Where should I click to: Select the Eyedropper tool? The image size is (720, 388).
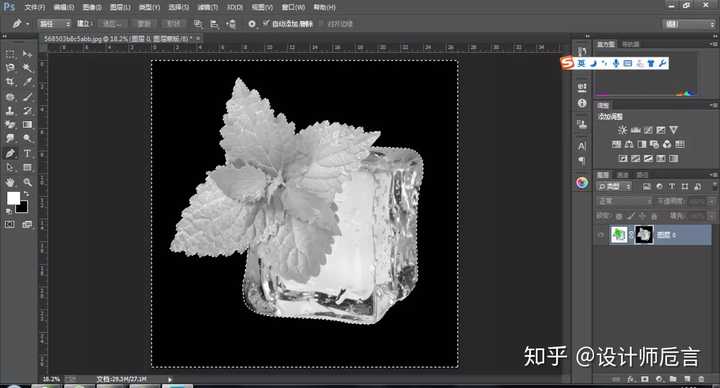tap(28, 82)
